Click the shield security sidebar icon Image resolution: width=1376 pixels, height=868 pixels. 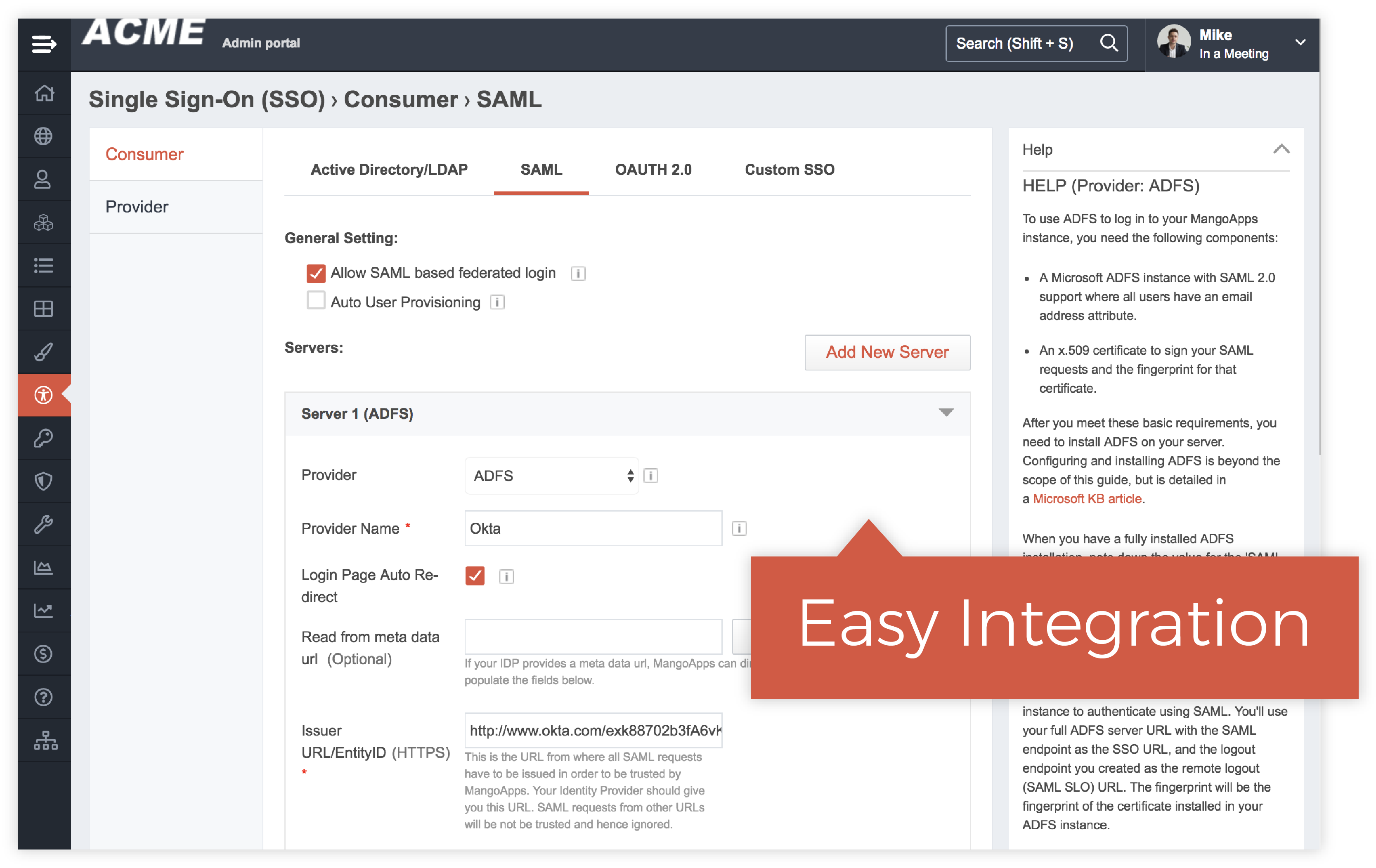coord(44,481)
